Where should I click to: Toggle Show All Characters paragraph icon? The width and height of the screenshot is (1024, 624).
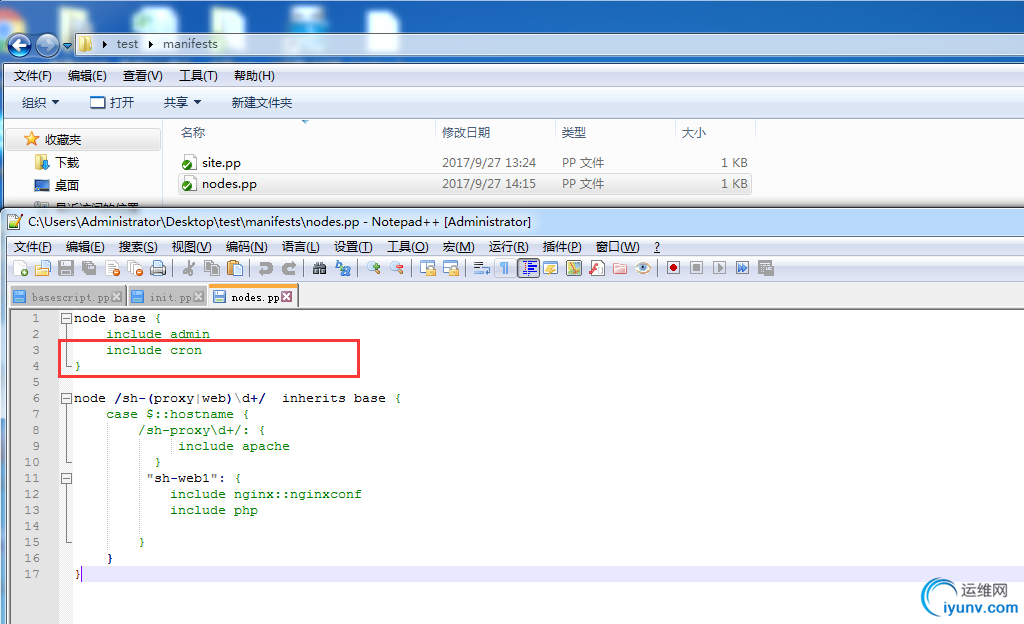coord(504,268)
